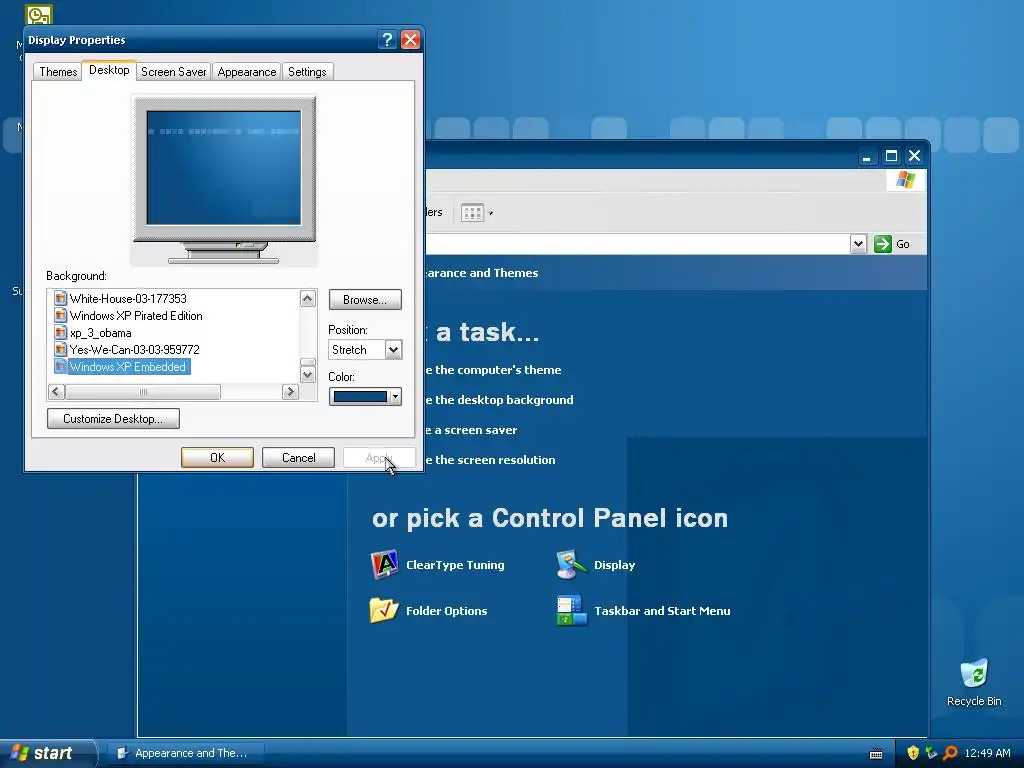Viewport: 1024px width, 768px height.
Task: Open the Folder Options icon
Action: [x=384, y=611]
